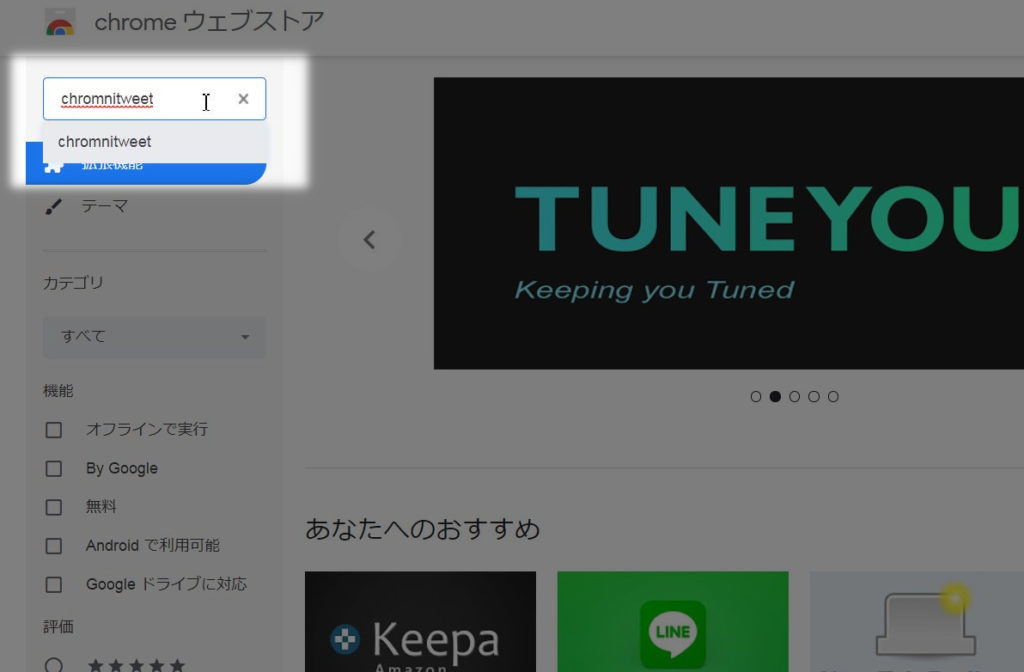Click the カテゴリ section label
1024x672 pixels.
pos(73,283)
